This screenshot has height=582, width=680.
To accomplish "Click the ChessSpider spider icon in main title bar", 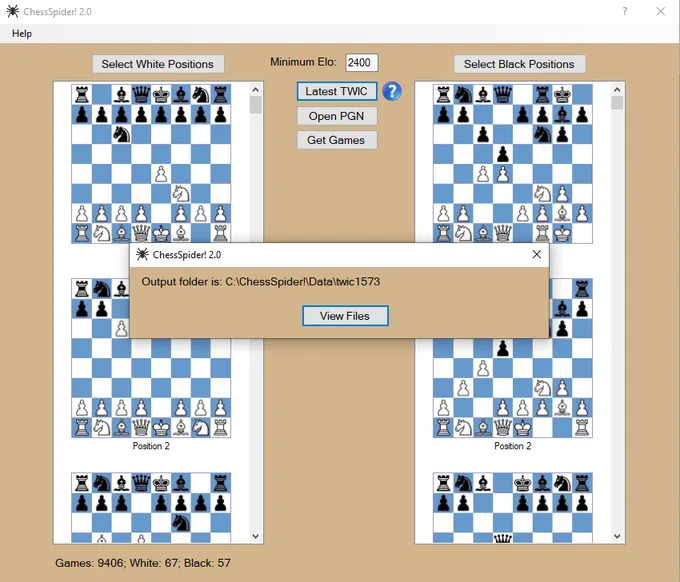I will point(13,11).
